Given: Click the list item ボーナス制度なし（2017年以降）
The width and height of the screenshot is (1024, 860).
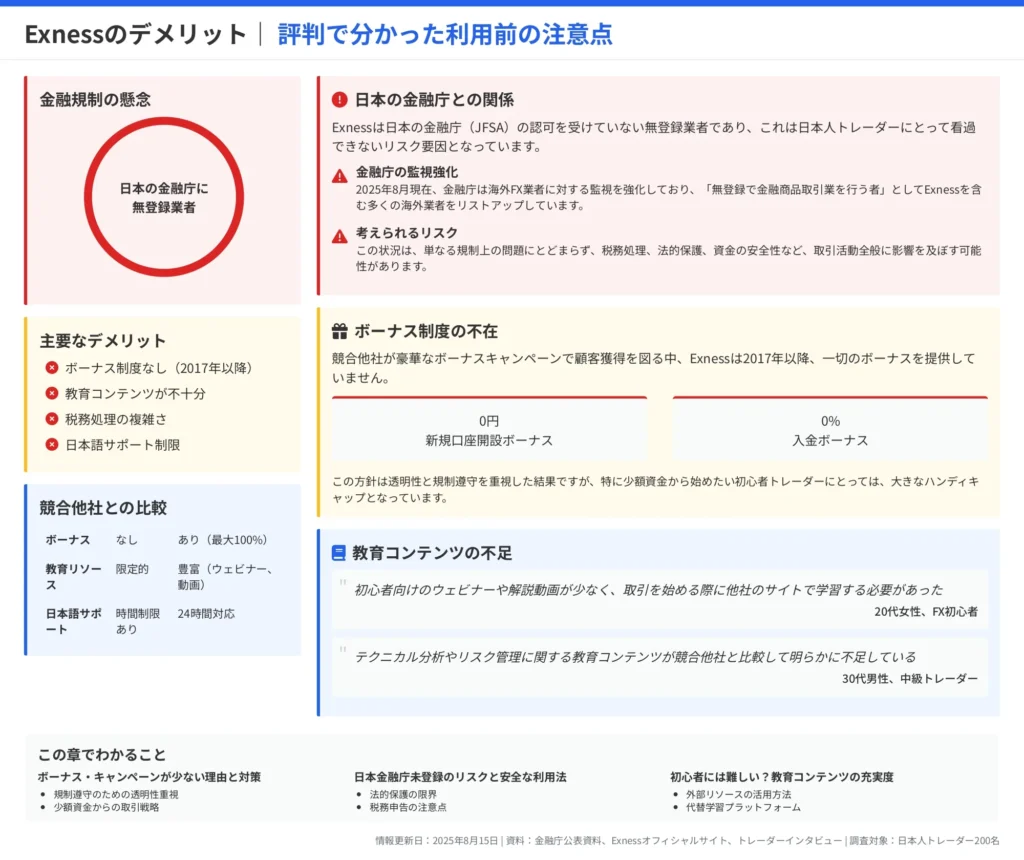Looking at the screenshot, I should click(x=159, y=368).
